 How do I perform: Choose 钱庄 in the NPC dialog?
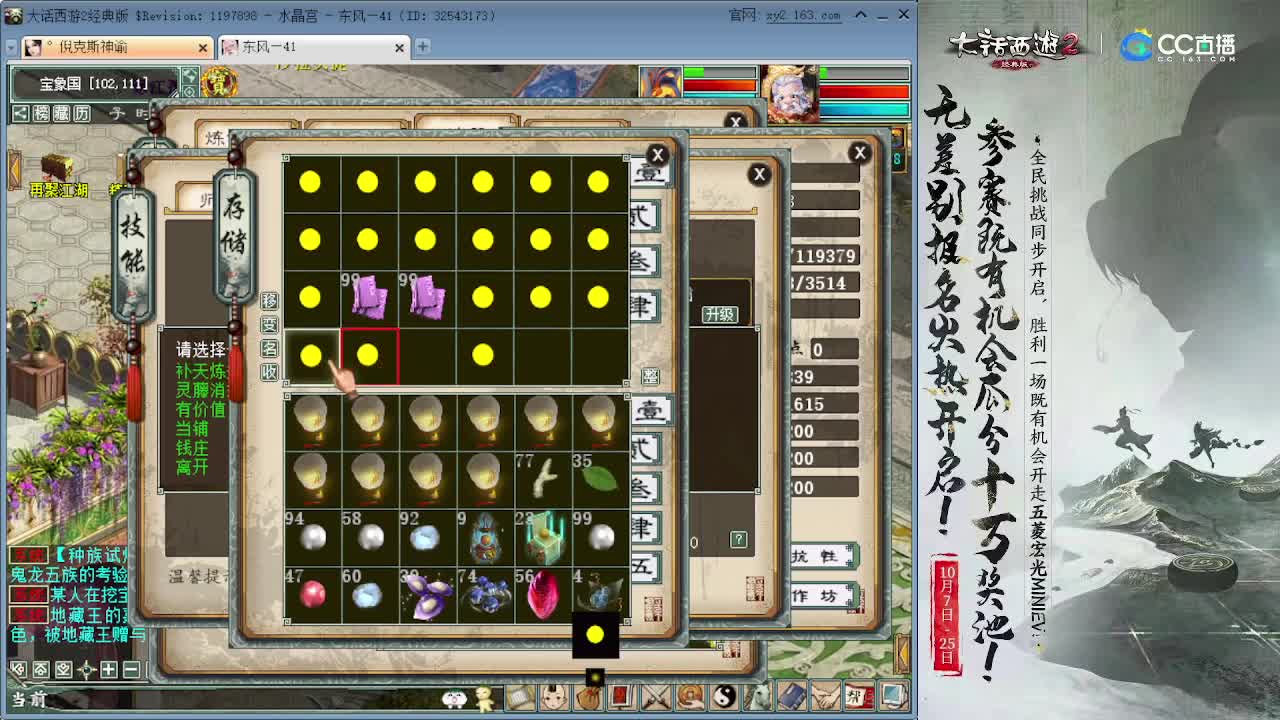coord(192,449)
